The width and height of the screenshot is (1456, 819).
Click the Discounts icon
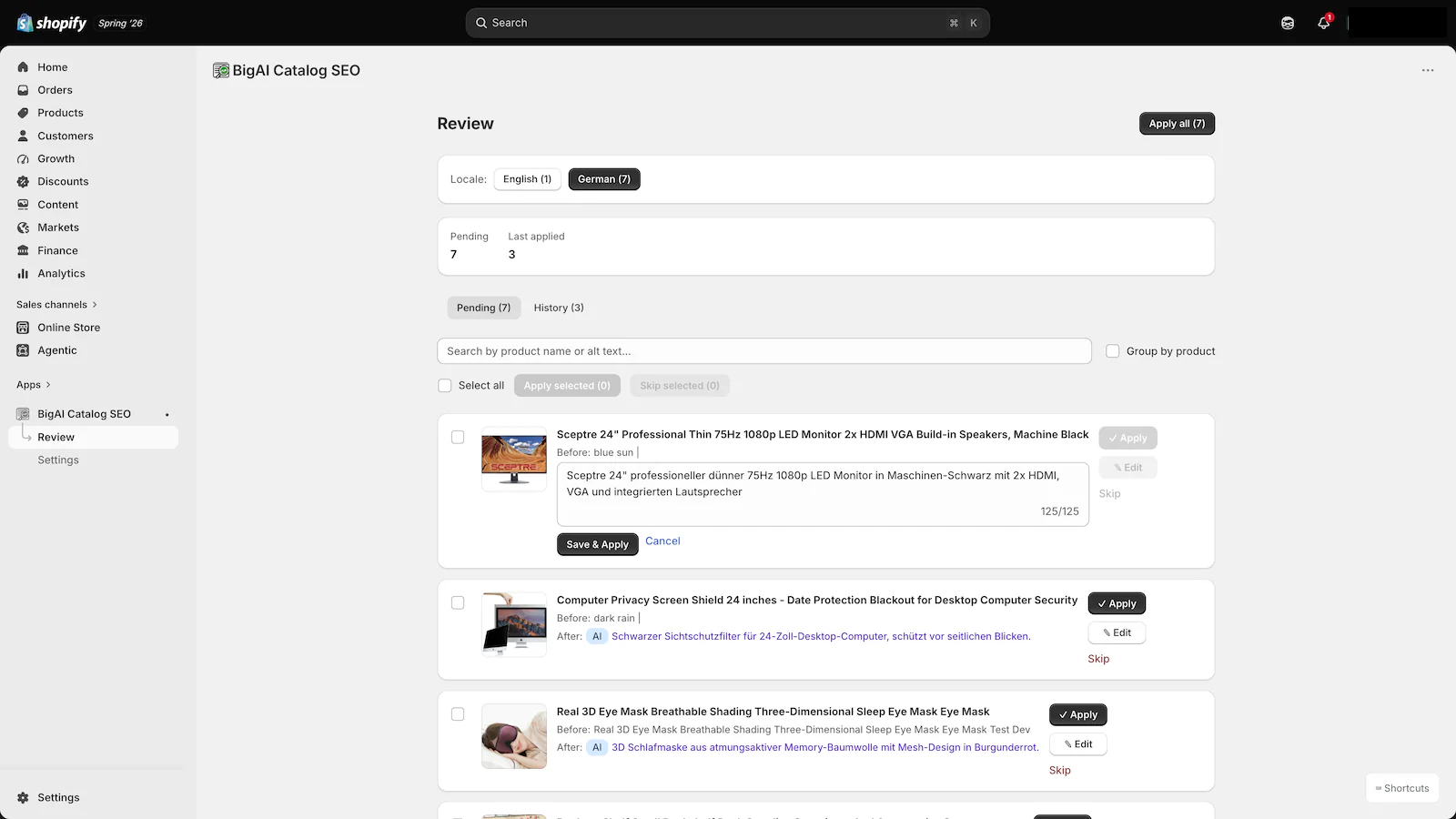coord(23,181)
